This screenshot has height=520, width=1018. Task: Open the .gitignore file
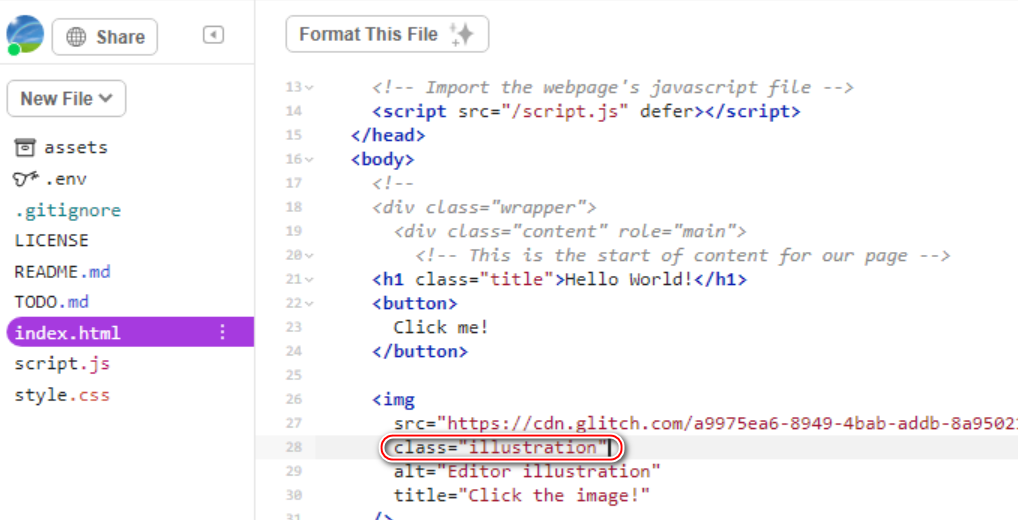pyautogui.click(x=68, y=210)
